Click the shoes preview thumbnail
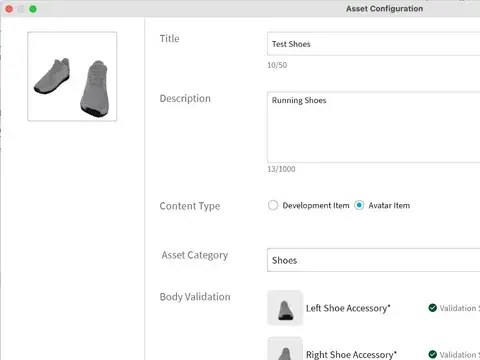 pyautogui.click(x=72, y=76)
